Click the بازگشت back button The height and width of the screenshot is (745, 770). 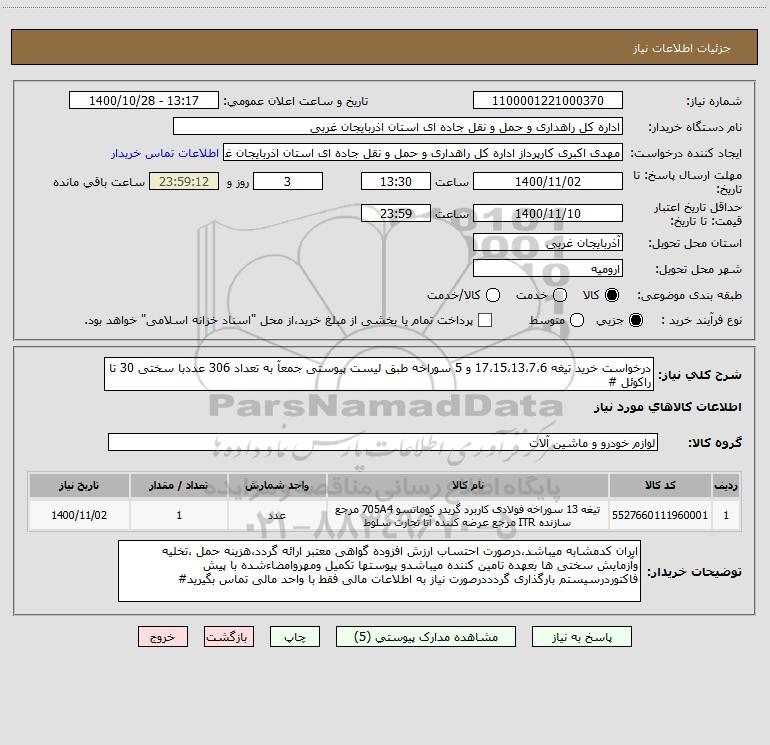[229, 637]
